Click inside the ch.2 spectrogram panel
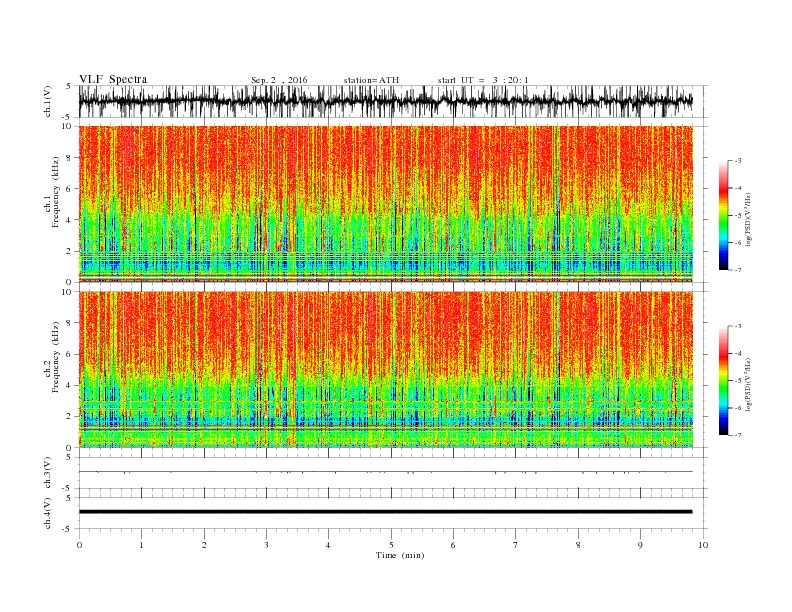Image resolution: width=792 pixels, height=612 pixels. click(385, 369)
